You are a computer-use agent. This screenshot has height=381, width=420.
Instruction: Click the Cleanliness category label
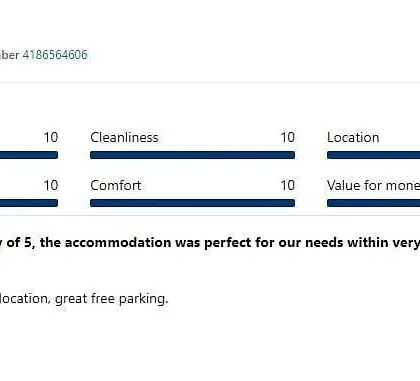[x=124, y=137]
